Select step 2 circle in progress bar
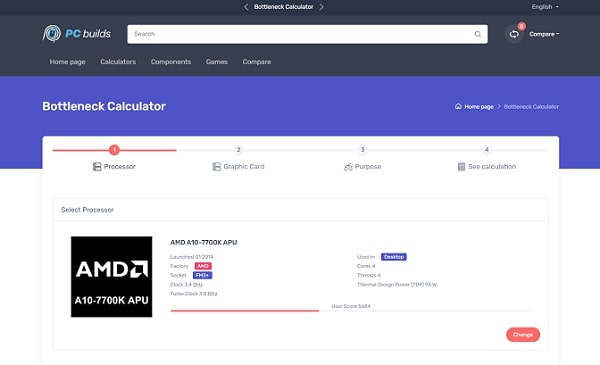This screenshot has width=600, height=365. (x=238, y=150)
